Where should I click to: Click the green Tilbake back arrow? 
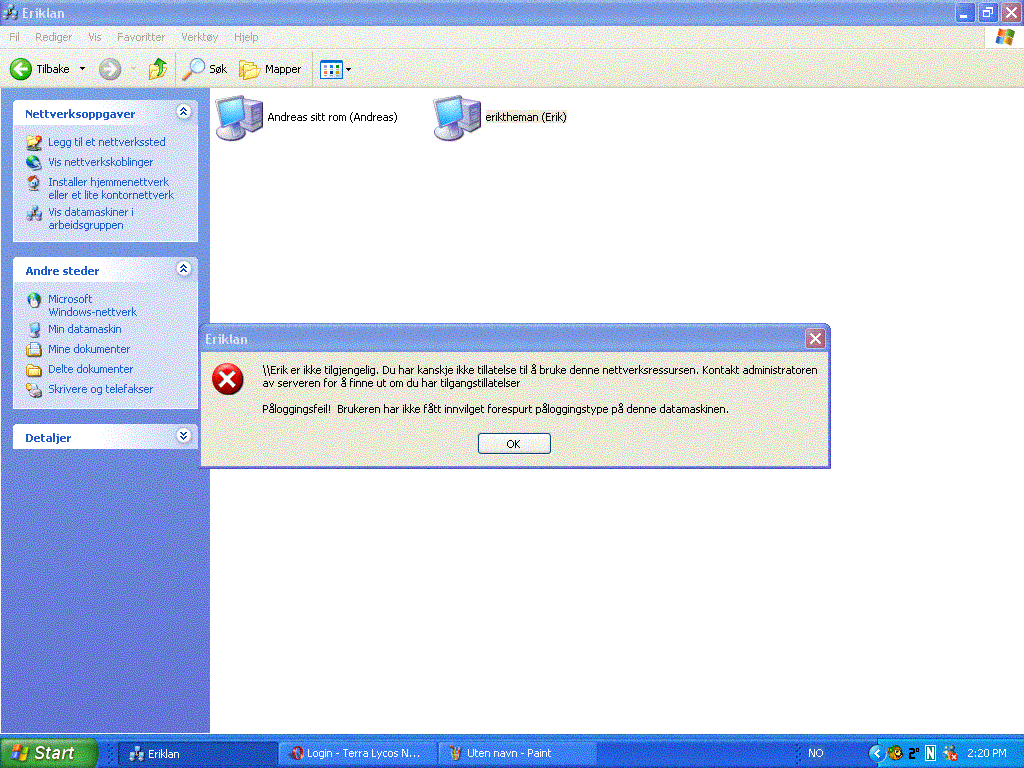pos(21,69)
